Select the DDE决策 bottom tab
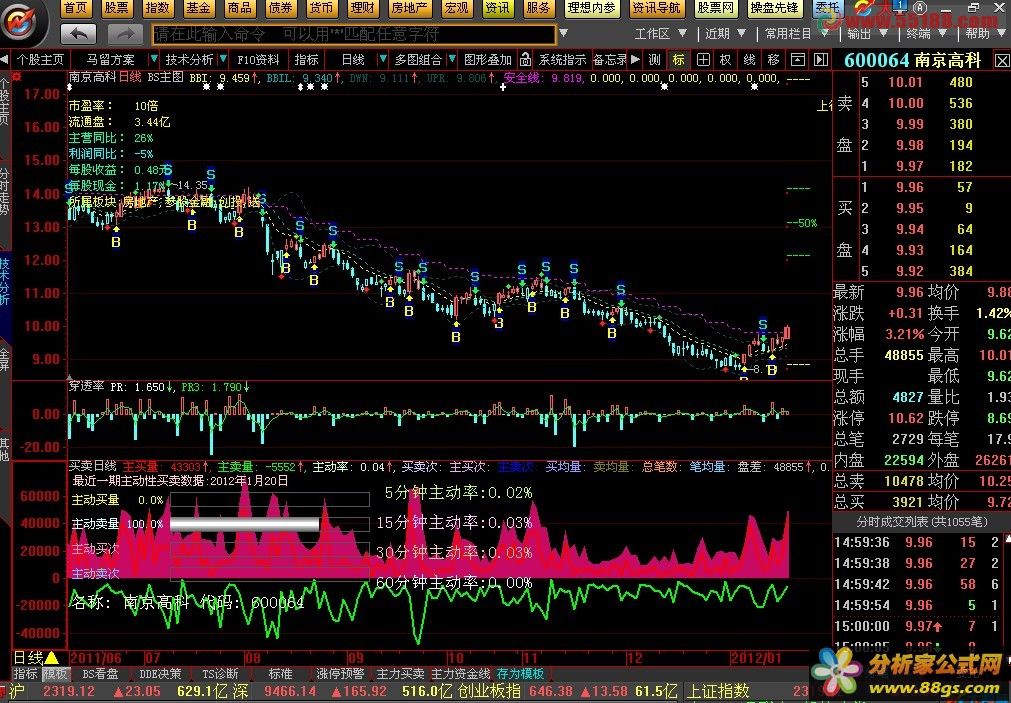The width and height of the screenshot is (1011, 703). [160, 673]
